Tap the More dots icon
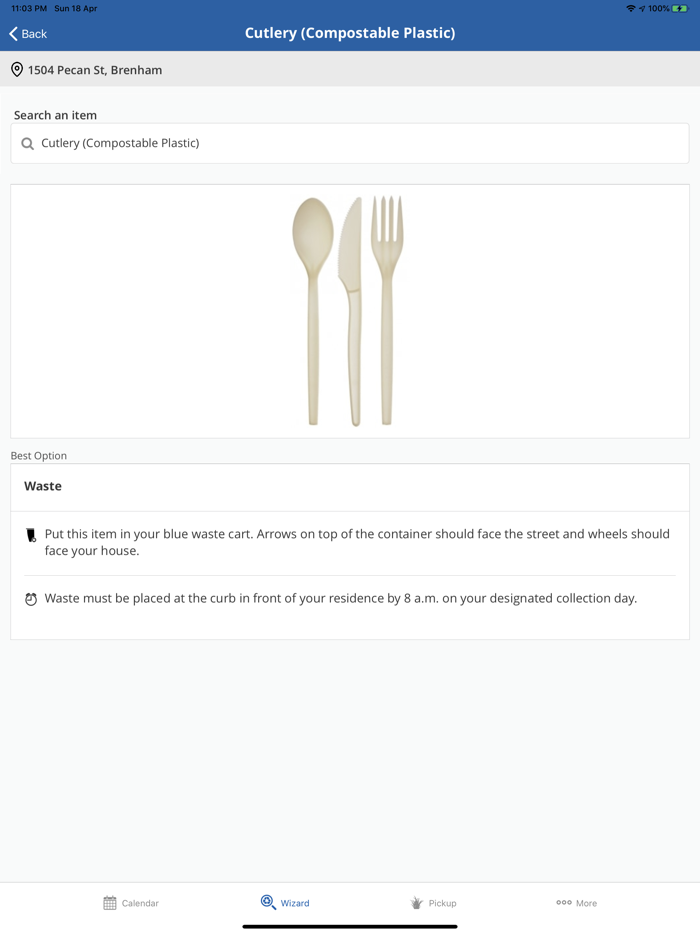The width and height of the screenshot is (700, 934). click(x=564, y=902)
